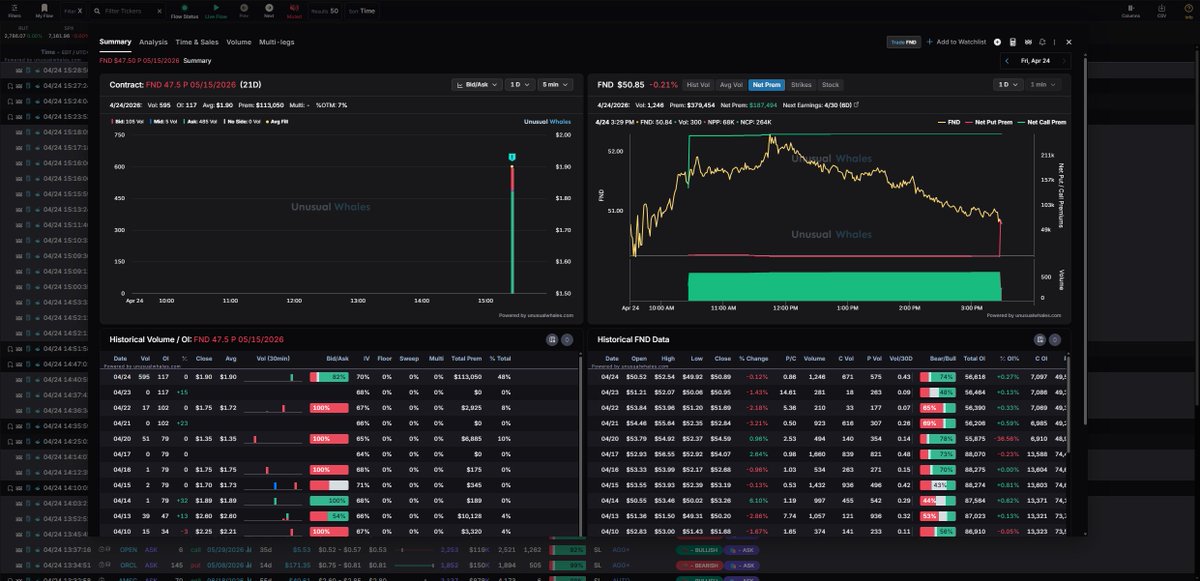Image resolution: width=1200 pixels, height=581 pixels.
Task: Open the options calculator icon
Action: click(1013, 42)
